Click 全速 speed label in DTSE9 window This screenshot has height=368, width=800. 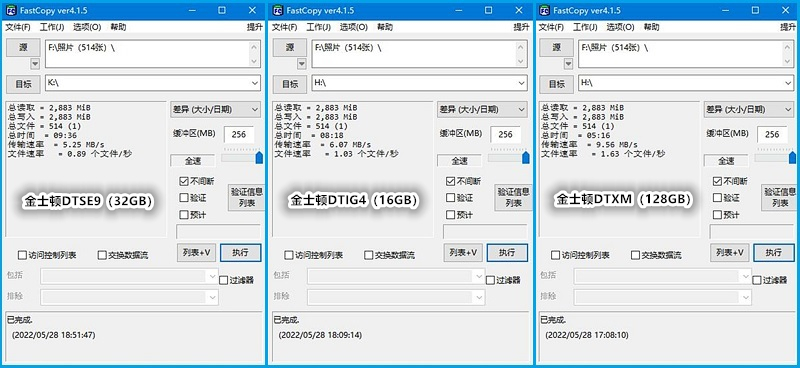[192, 161]
